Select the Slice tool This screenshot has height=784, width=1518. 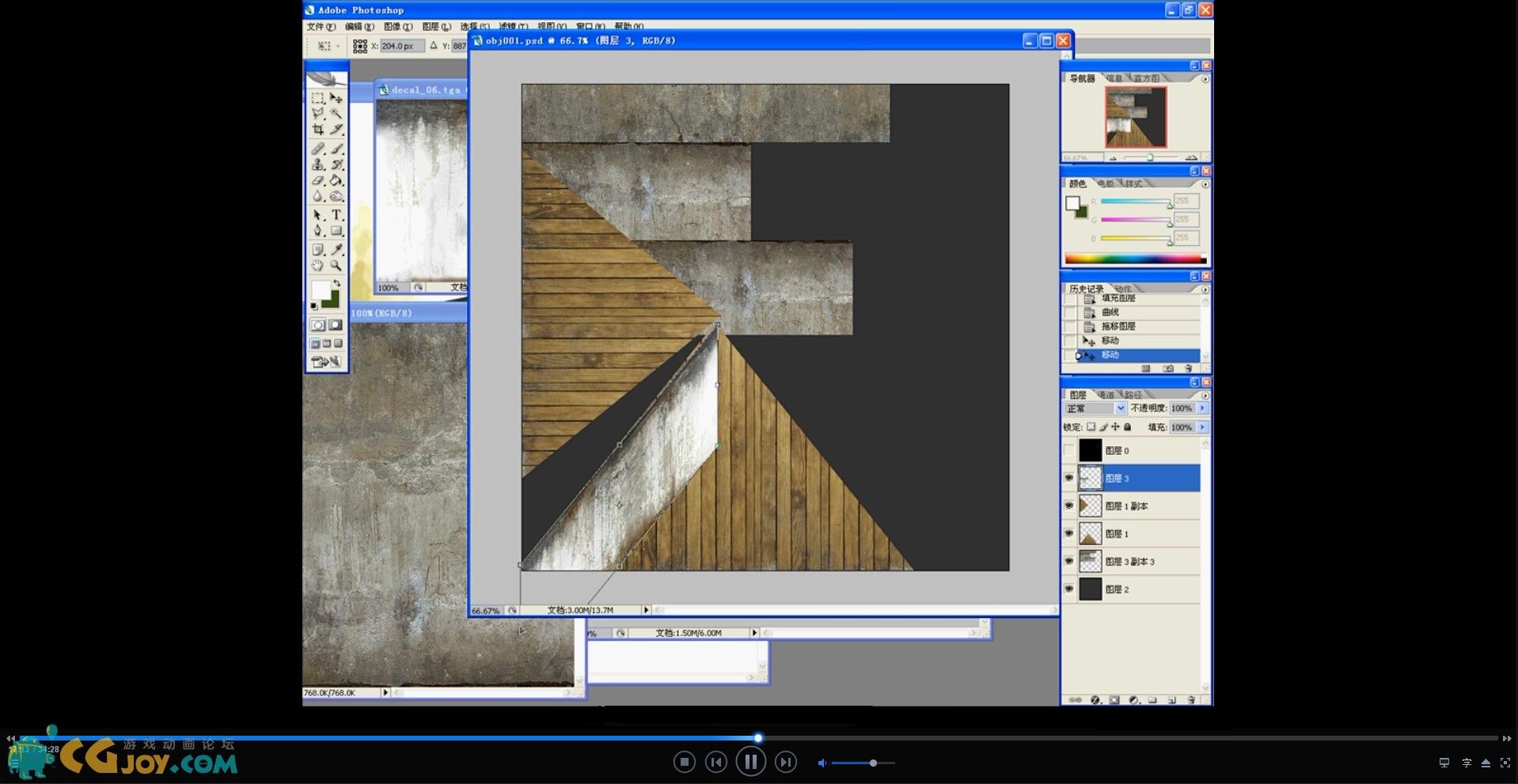tap(336, 129)
